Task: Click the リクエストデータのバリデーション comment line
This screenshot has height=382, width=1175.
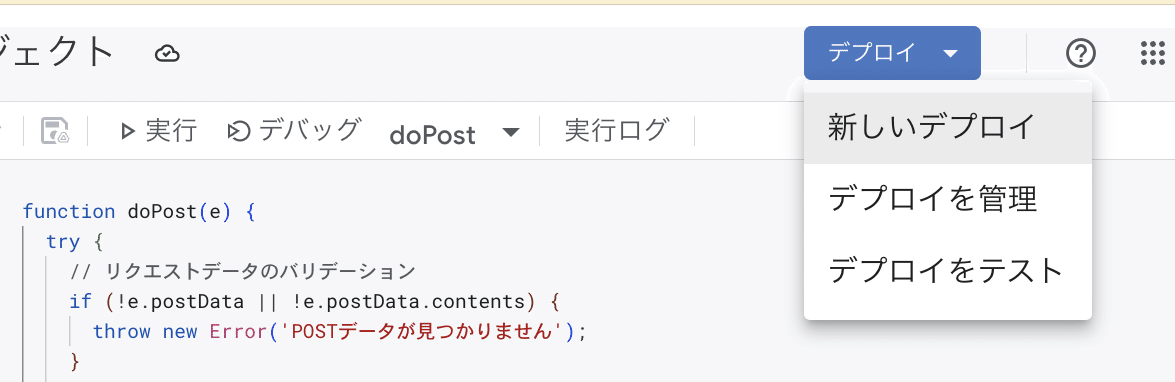Action: pyautogui.click(x=243, y=271)
